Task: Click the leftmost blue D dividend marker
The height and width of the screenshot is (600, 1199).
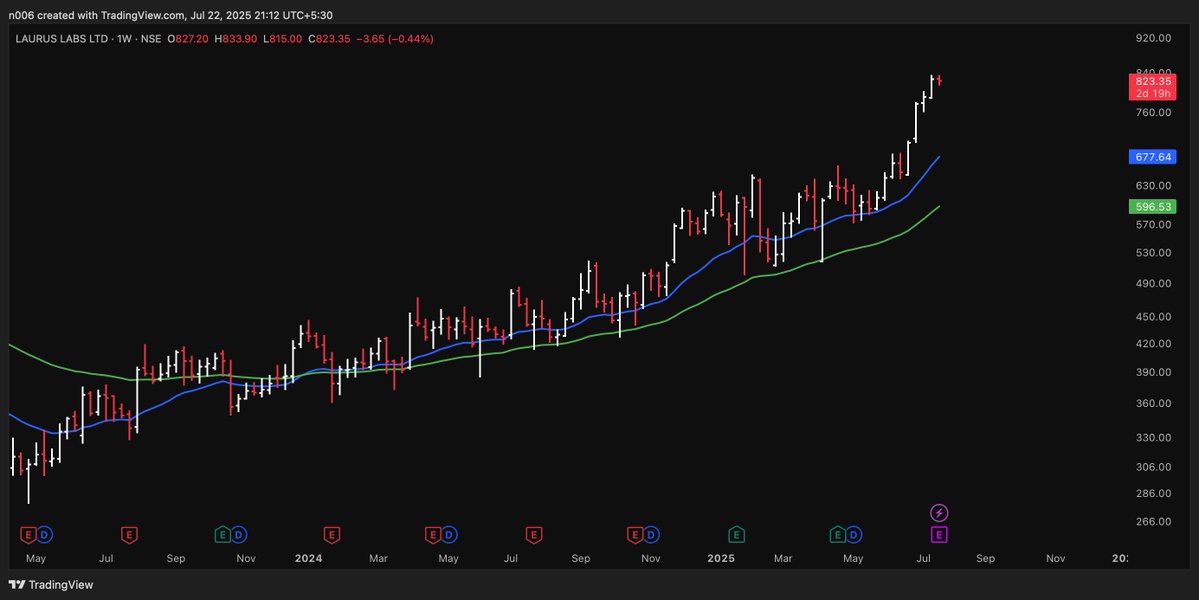Action: click(x=44, y=534)
